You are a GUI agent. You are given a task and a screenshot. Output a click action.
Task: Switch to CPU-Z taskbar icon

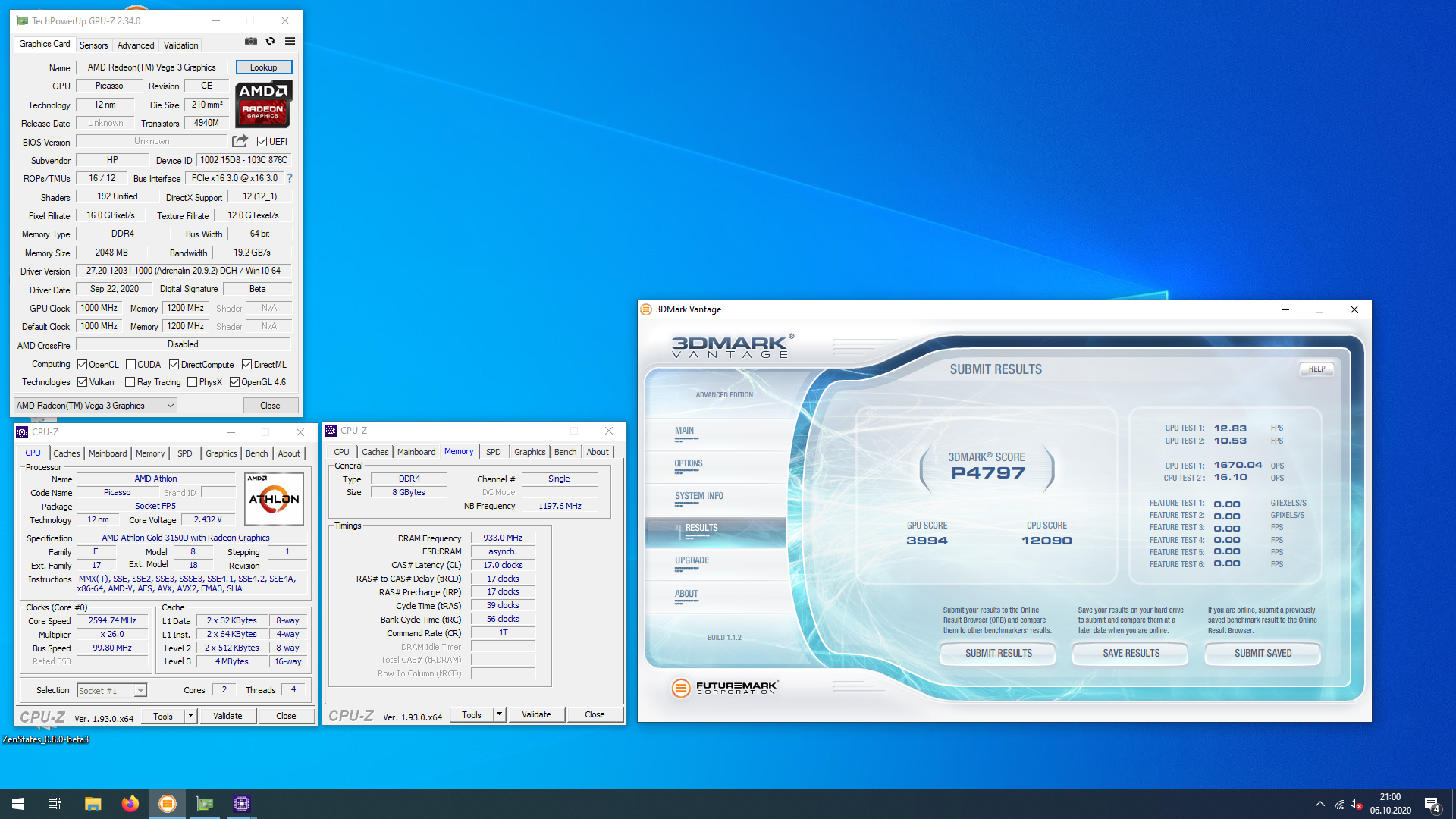242,804
